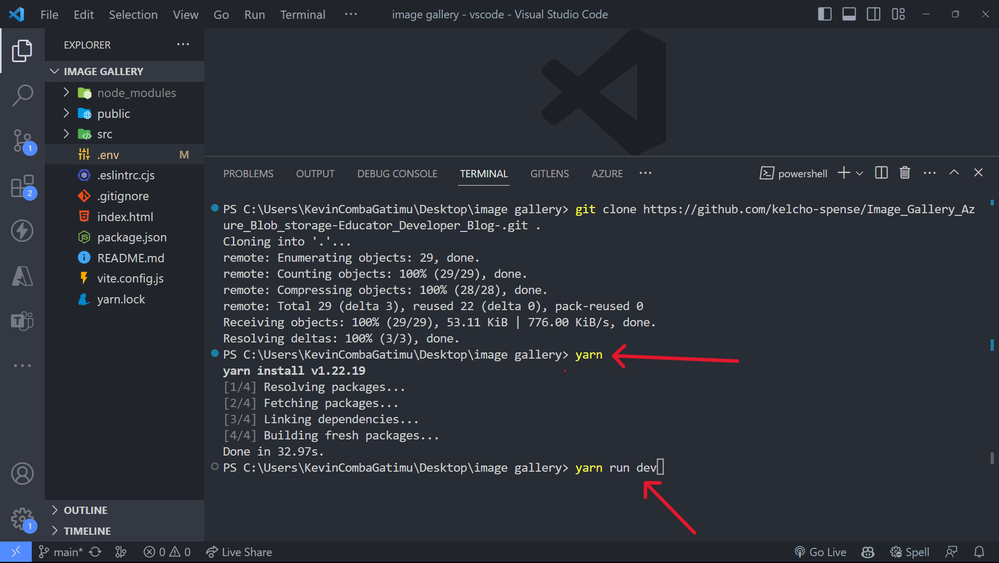Click Go Live in status bar
The width and height of the screenshot is (999, 563).
(x=821, y=552)
